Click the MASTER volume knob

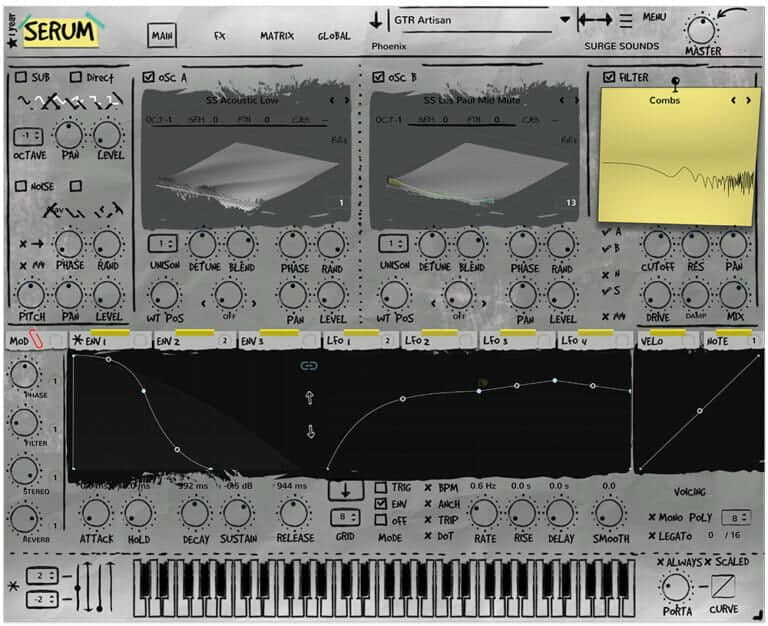[701, 29]
